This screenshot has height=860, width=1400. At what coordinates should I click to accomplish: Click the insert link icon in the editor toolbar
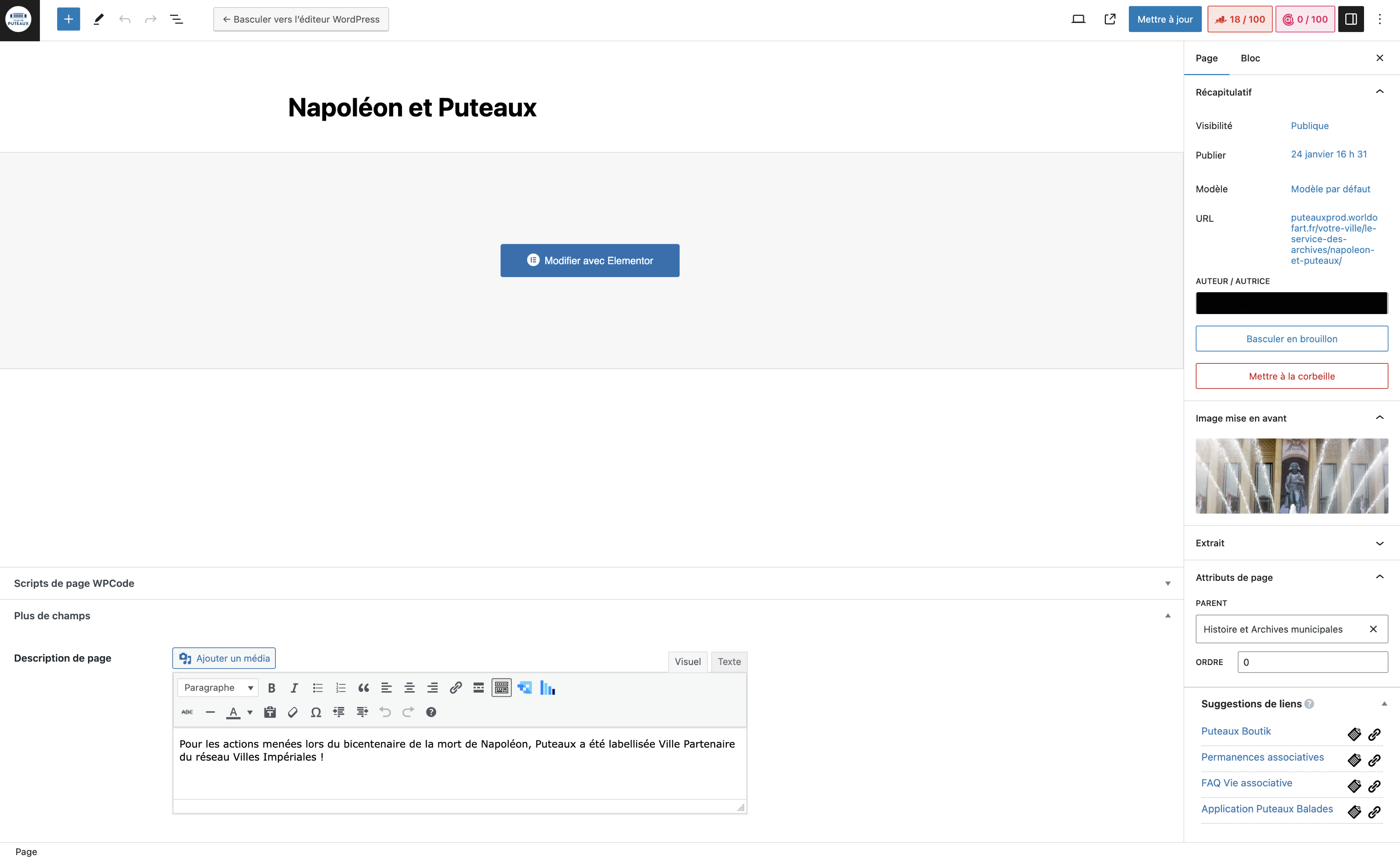point(455,688)
